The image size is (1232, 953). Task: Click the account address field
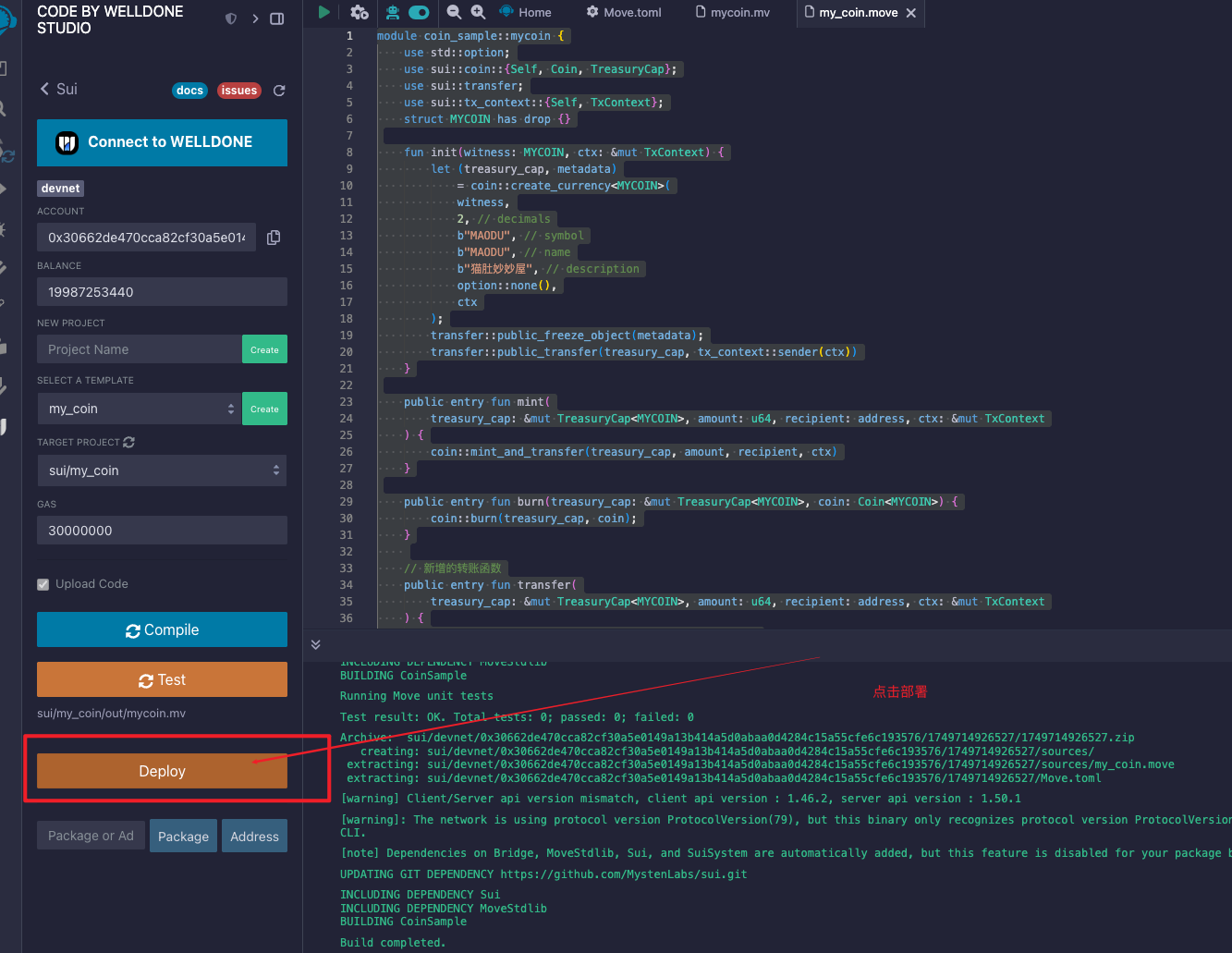click(146, 238)
